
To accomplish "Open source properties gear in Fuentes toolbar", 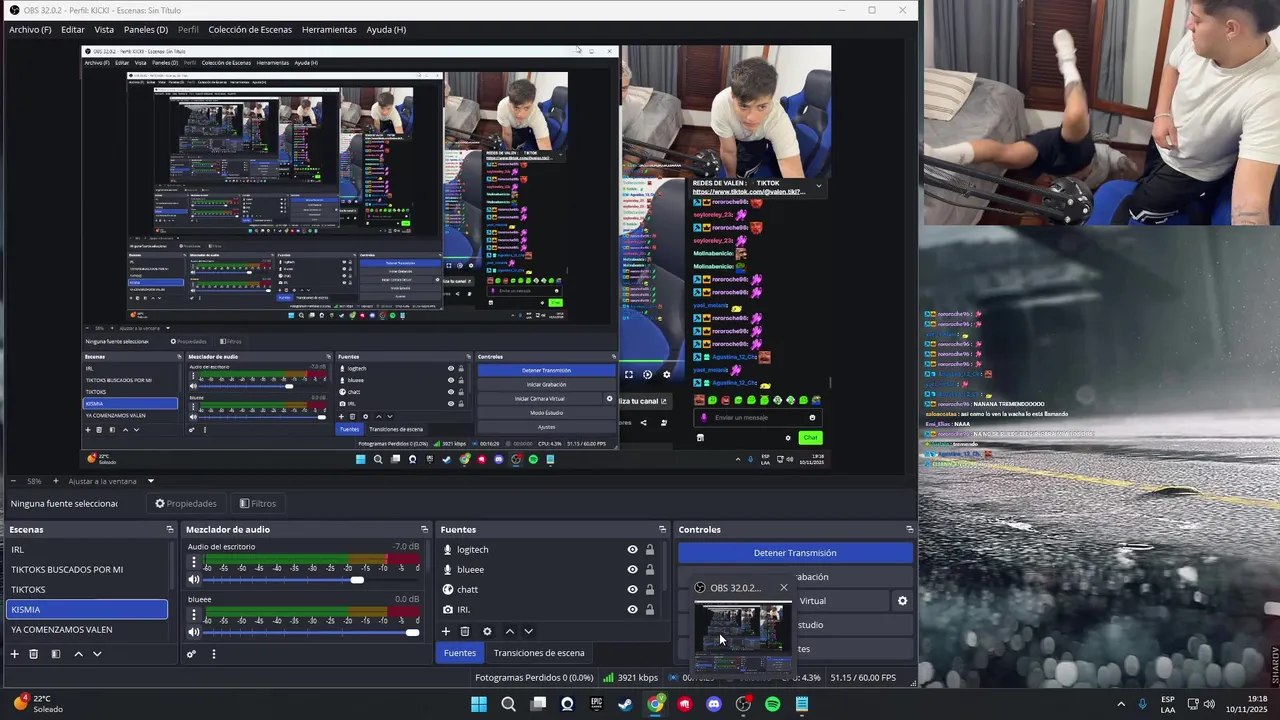I will coord(487,631).
